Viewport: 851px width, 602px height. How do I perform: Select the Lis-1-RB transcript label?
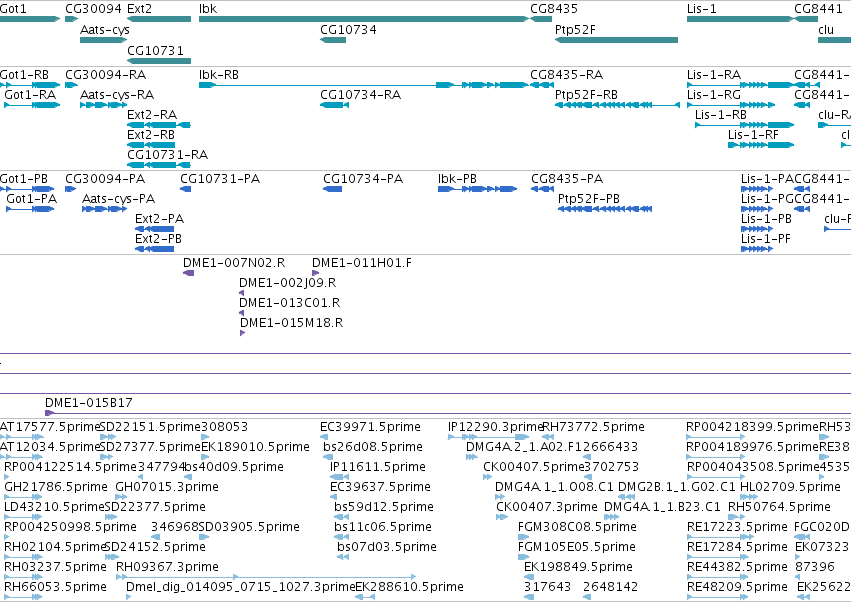[x=721, y=115]
